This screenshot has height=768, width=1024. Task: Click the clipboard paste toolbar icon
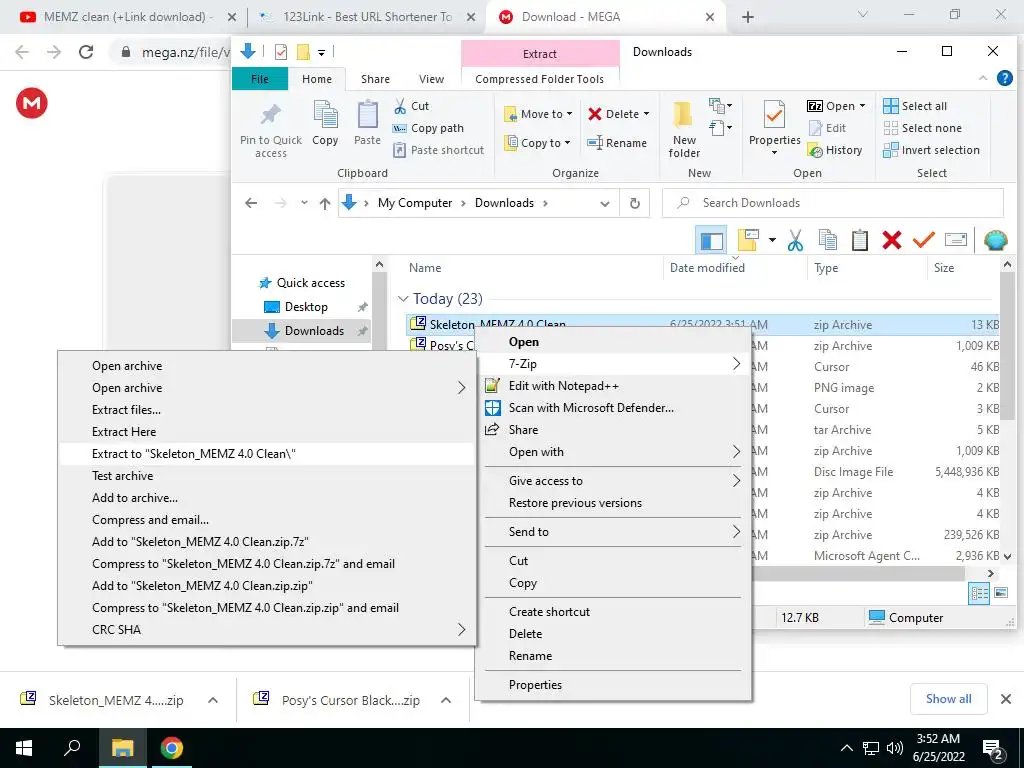coord(859,240)
